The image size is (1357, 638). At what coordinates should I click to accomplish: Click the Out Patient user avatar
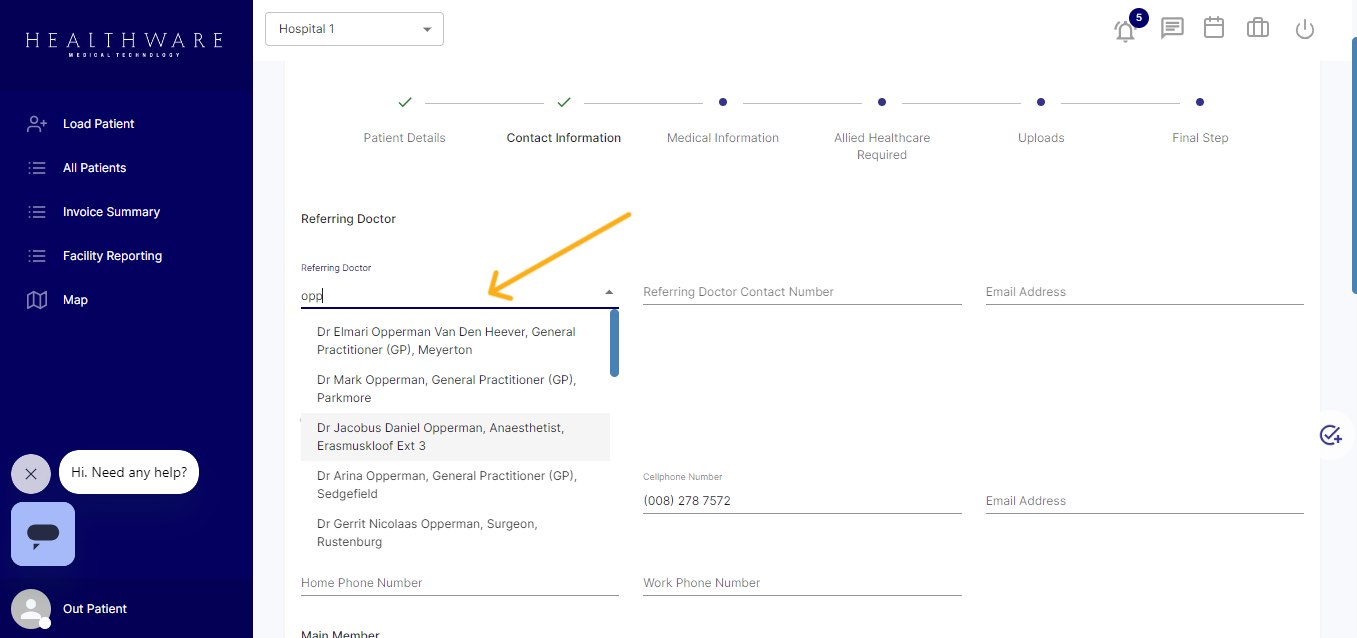[31, 608]
